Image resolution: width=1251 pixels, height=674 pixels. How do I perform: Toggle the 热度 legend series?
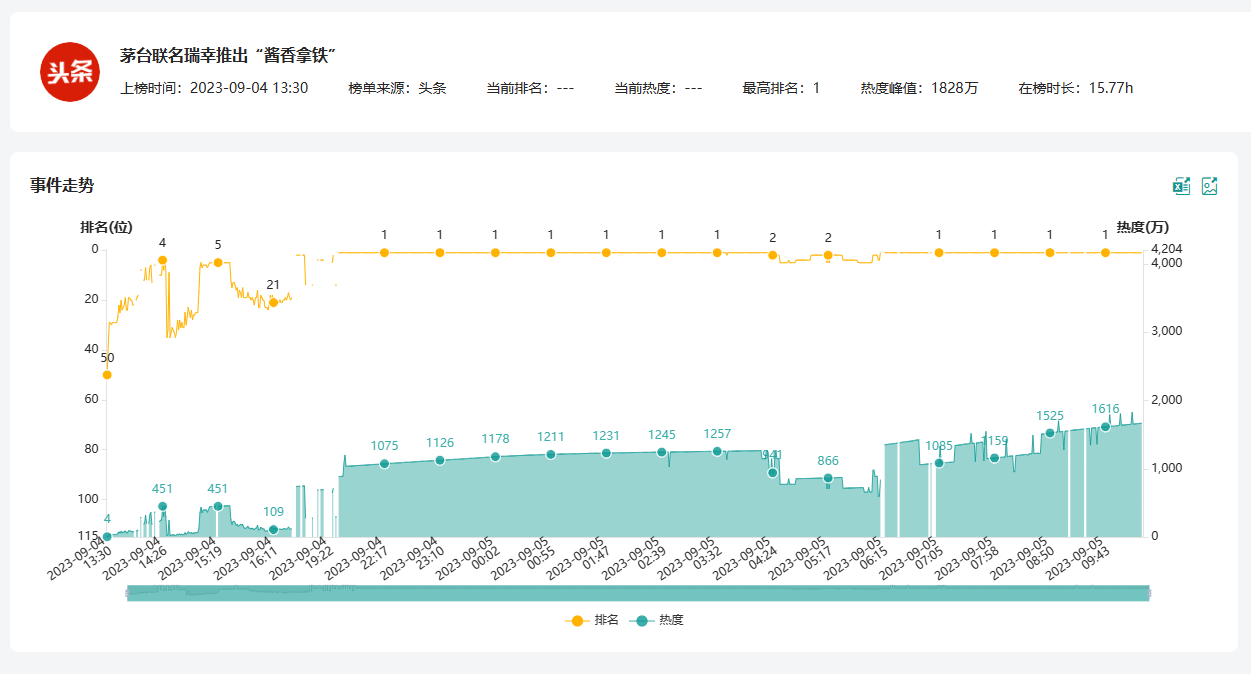click(658, 620)
